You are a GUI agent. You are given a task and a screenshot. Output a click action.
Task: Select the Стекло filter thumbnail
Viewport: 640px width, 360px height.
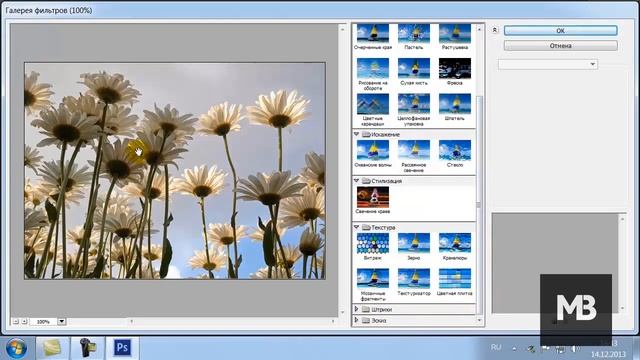pyautogui.click(x=455, y=151)
